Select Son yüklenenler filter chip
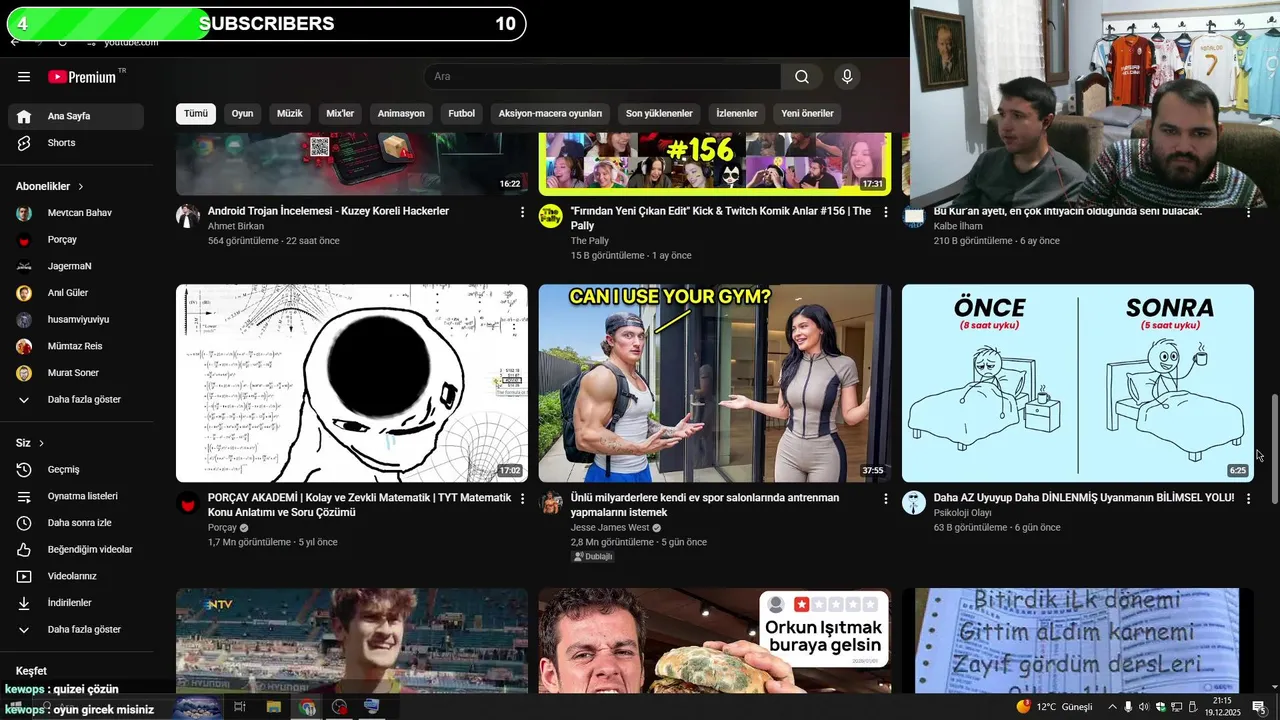The height and width of the screenshot is (720, 1280). [x=659, y=114]
